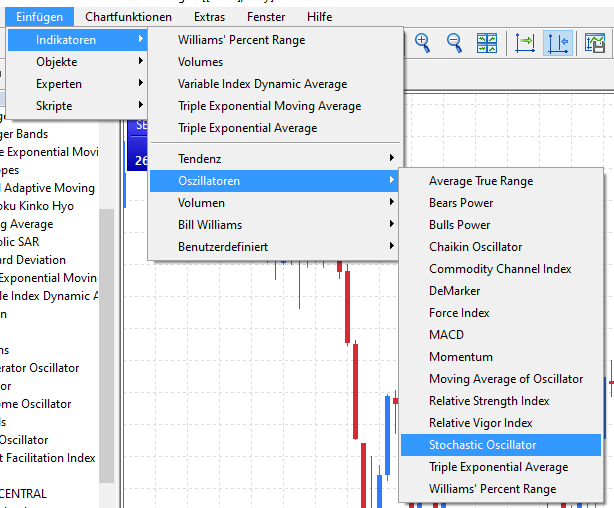Expand the Tendenz submenu
The image size is (614, 508).
[x=275, y=159]
